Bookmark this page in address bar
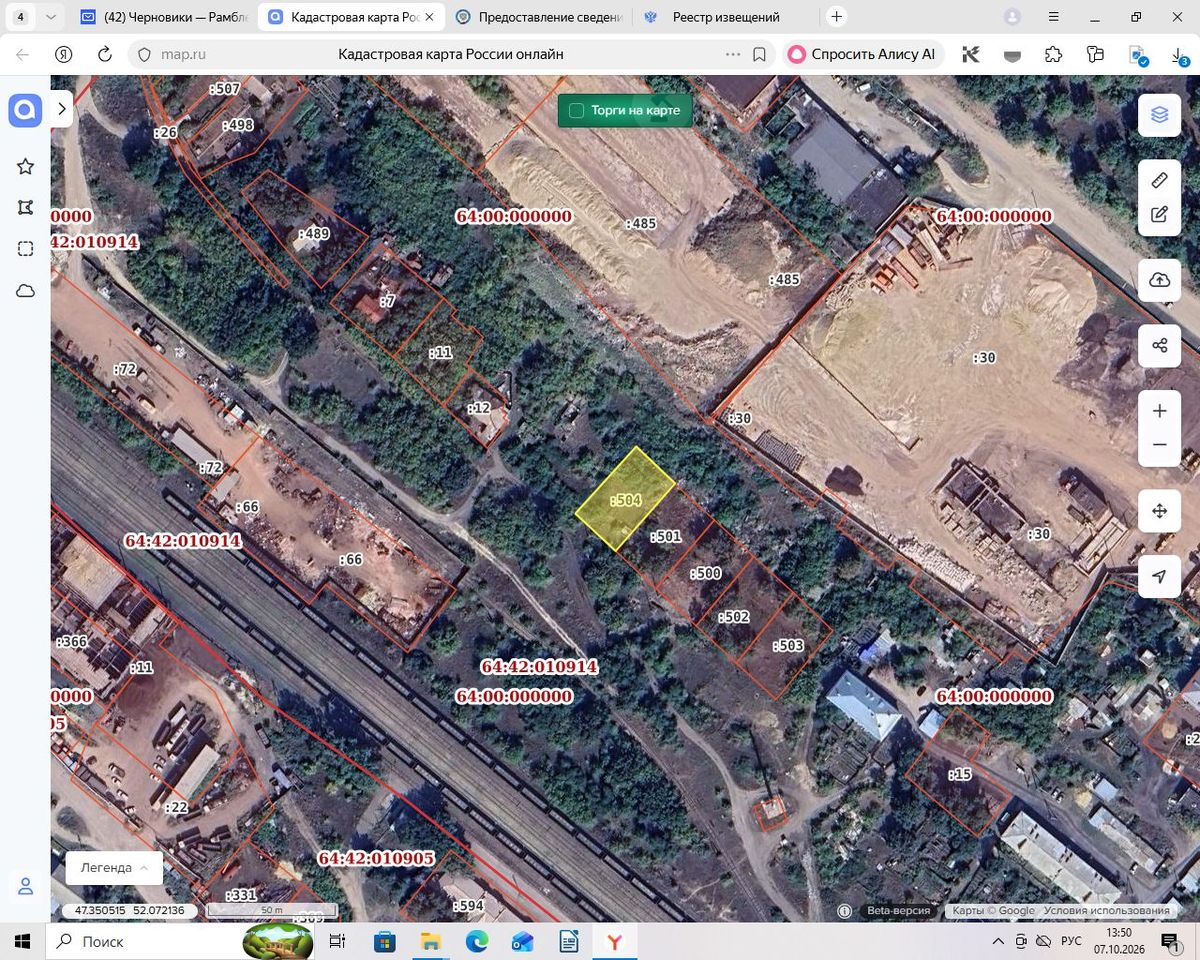 (x=759, y=54)
